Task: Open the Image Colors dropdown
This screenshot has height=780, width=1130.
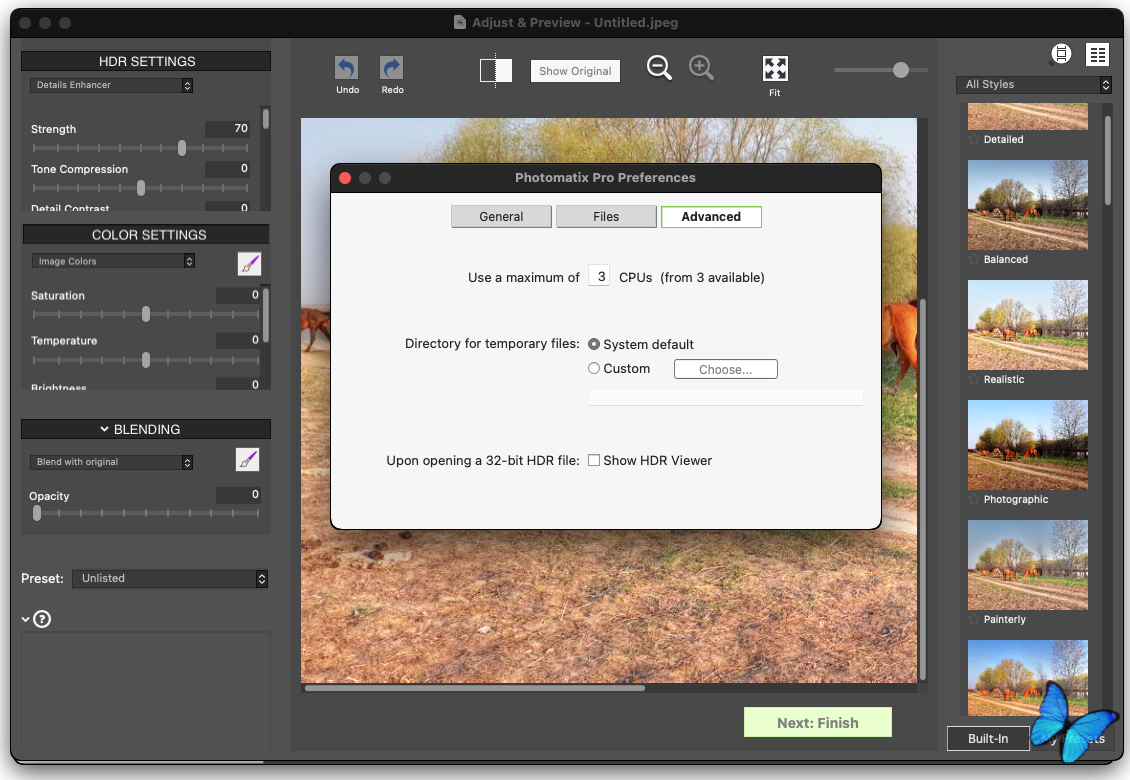Action: coord(113,261)
